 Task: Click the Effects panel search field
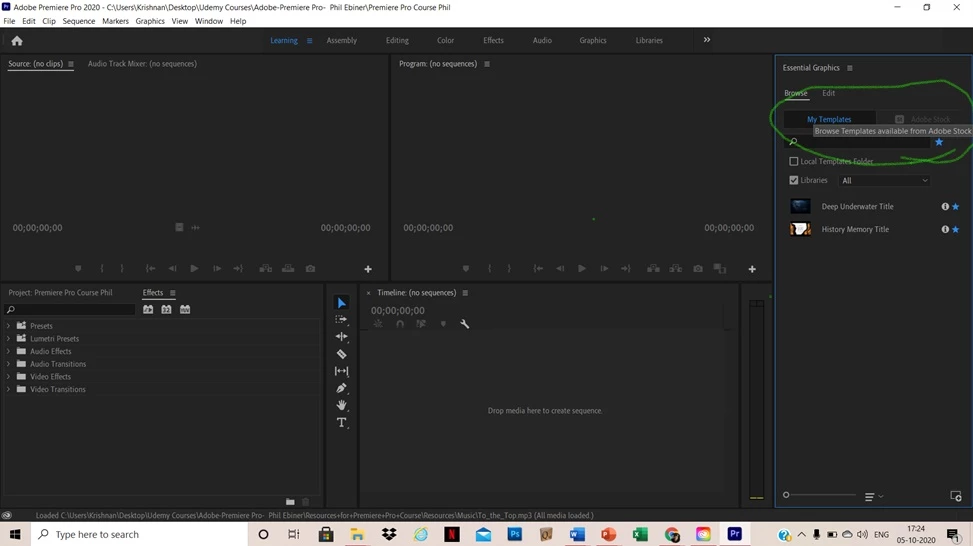click(70, 310)
